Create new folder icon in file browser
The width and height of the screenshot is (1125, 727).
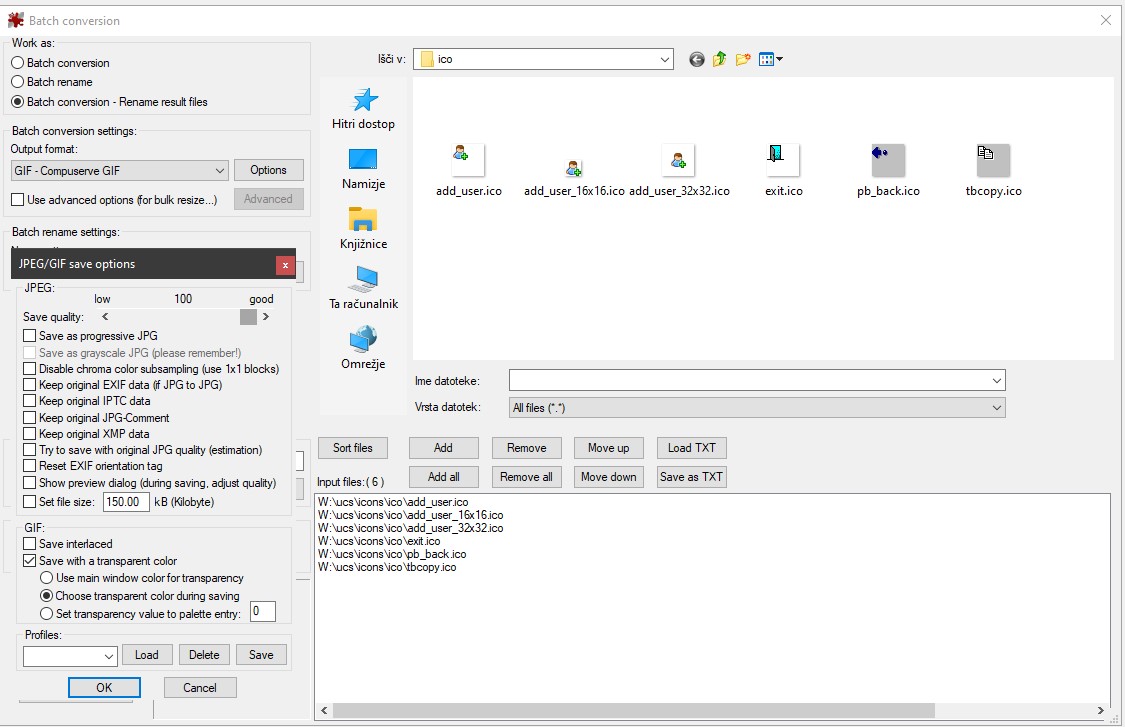pos(743,60)
